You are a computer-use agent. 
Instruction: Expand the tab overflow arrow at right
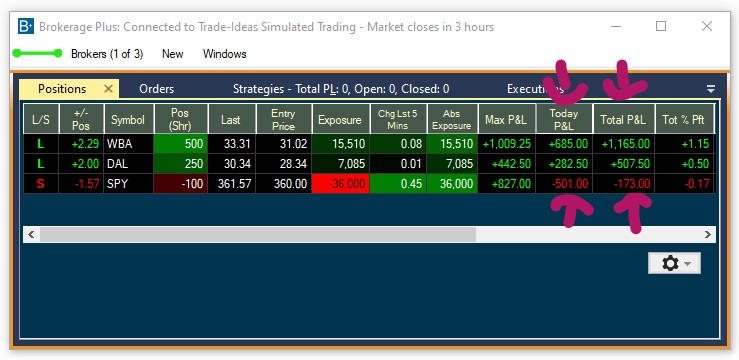[x=711, y=89]
